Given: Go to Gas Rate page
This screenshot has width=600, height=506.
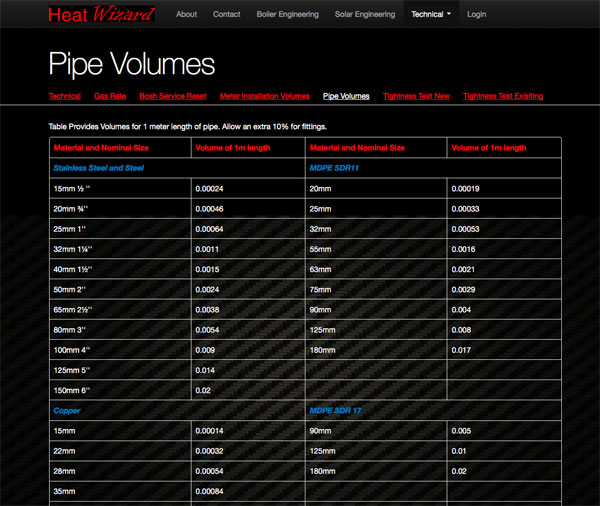Looking at the screenshot, I should [110, 96].
